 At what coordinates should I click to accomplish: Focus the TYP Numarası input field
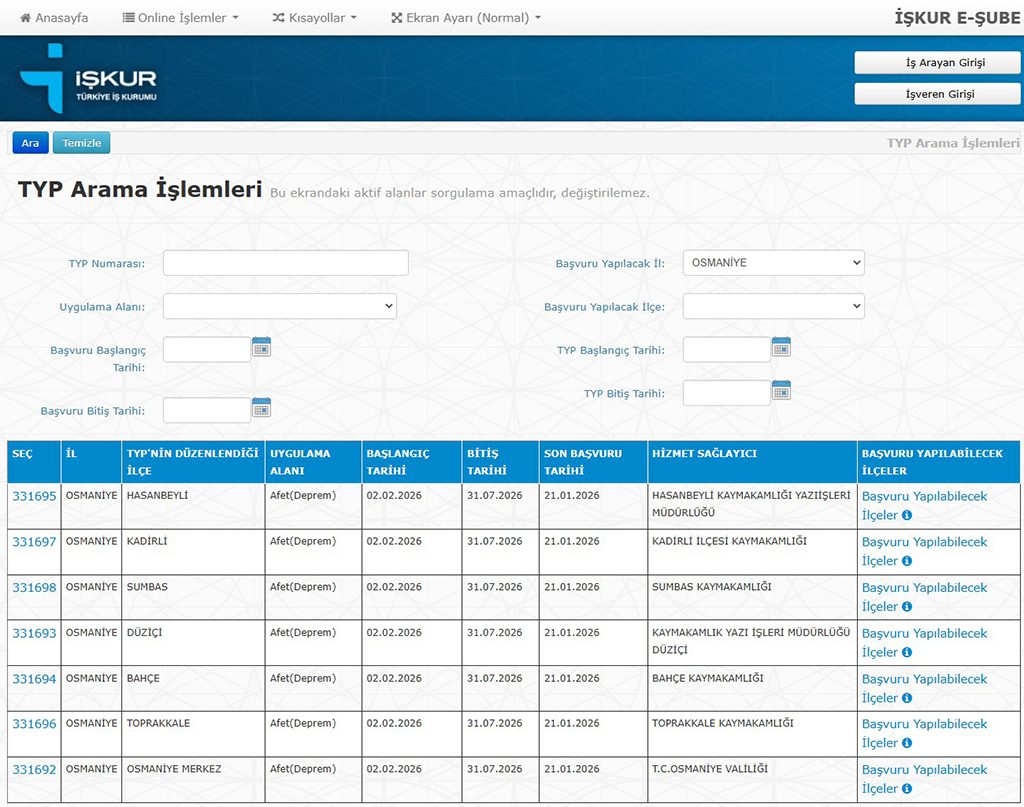285,263
